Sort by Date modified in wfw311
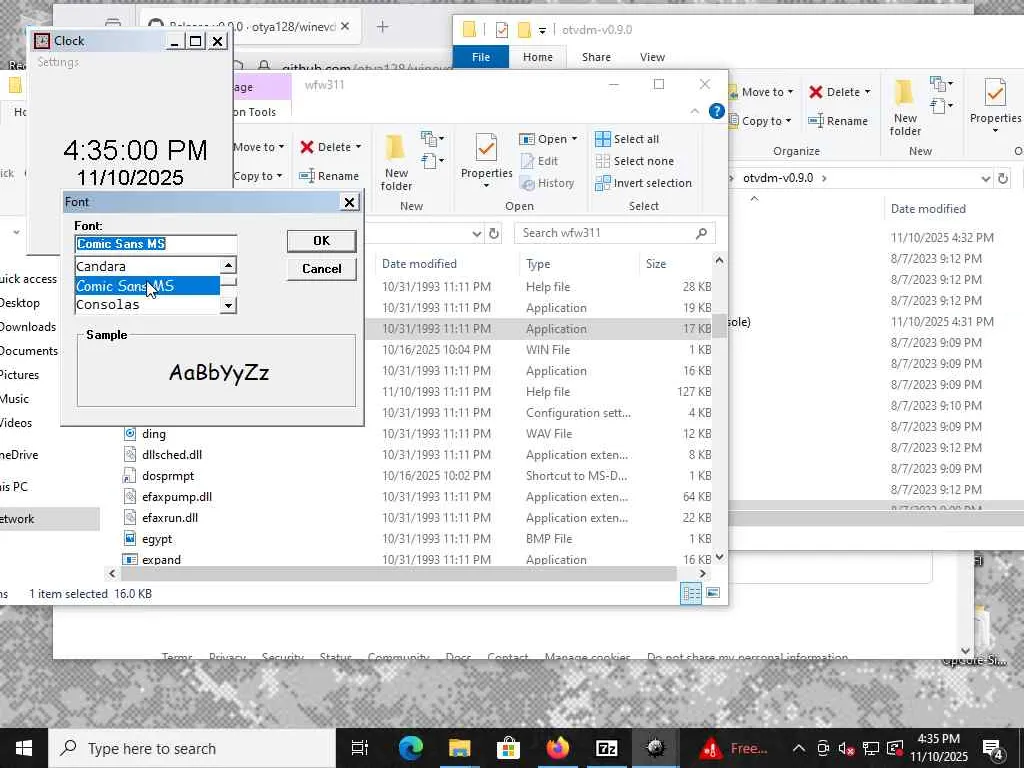The height and width of the screenshot is (768, 1024). pos(419,264)
